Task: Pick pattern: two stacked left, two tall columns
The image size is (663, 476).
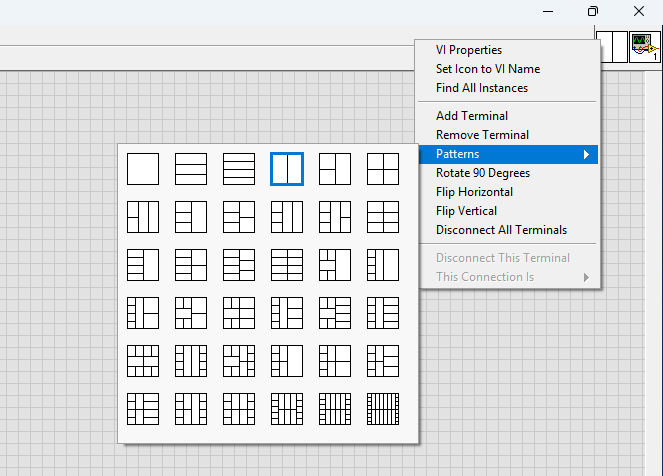Action: click(x=143, y=217)
